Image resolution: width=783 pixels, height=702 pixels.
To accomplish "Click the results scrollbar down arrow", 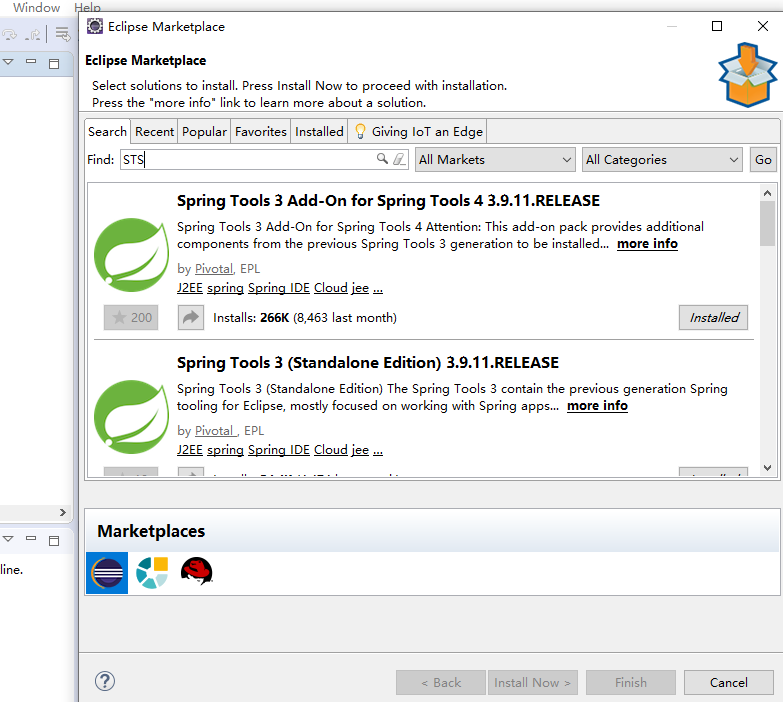I will [767, 468].
